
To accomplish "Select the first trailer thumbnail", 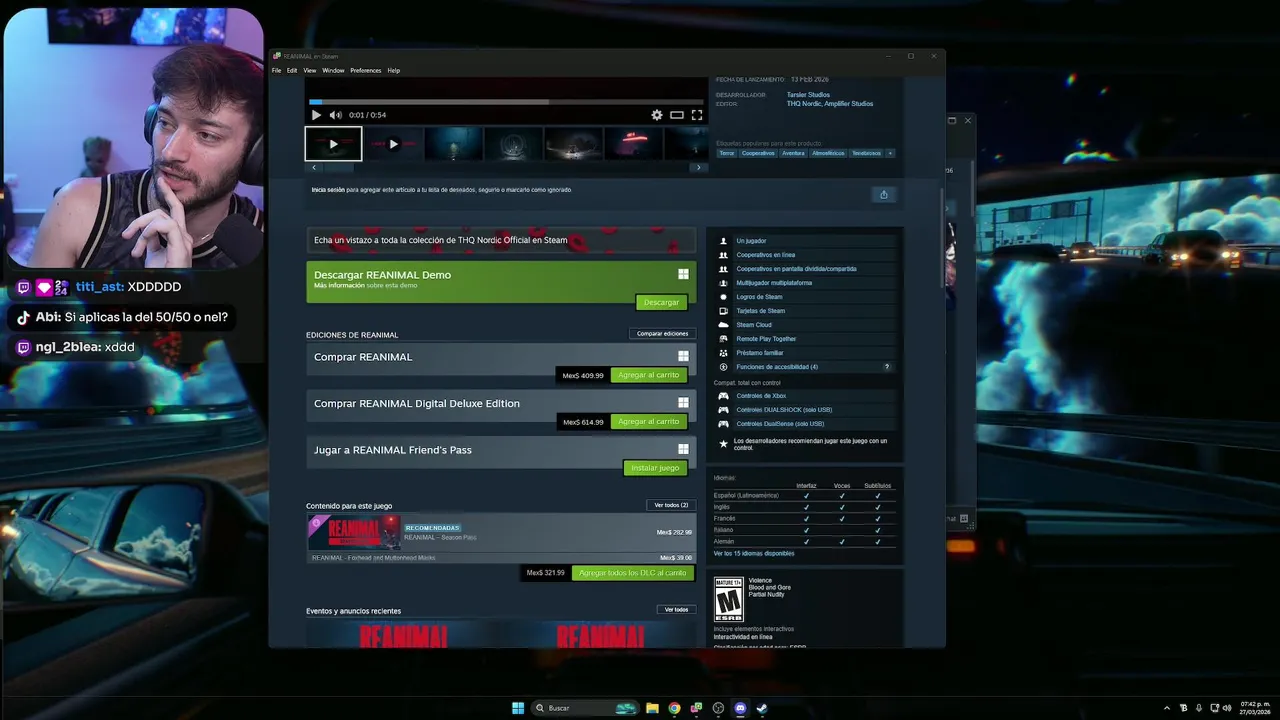I will pyautogui.click(x=333, y=144).
